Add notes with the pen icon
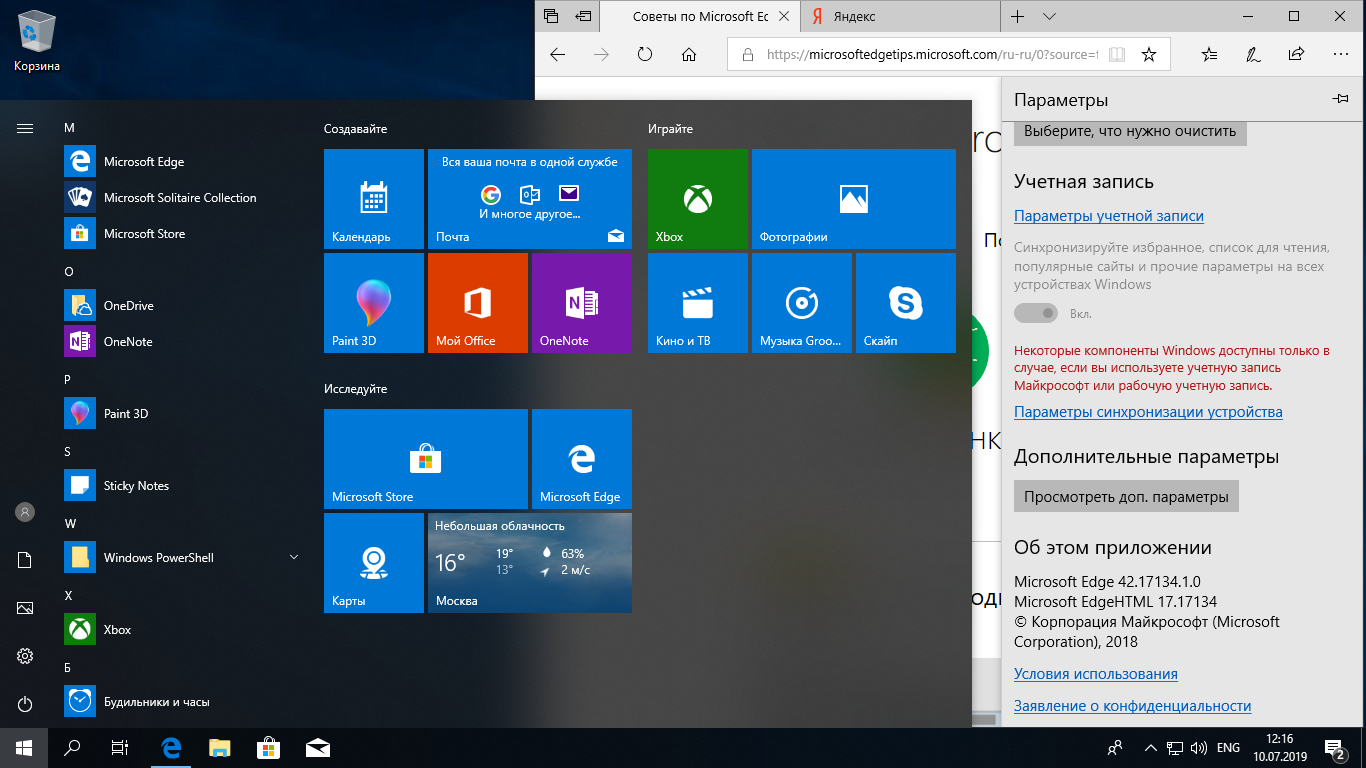The height and width of the screenshot is (768, 1366). pos(1252,55)
